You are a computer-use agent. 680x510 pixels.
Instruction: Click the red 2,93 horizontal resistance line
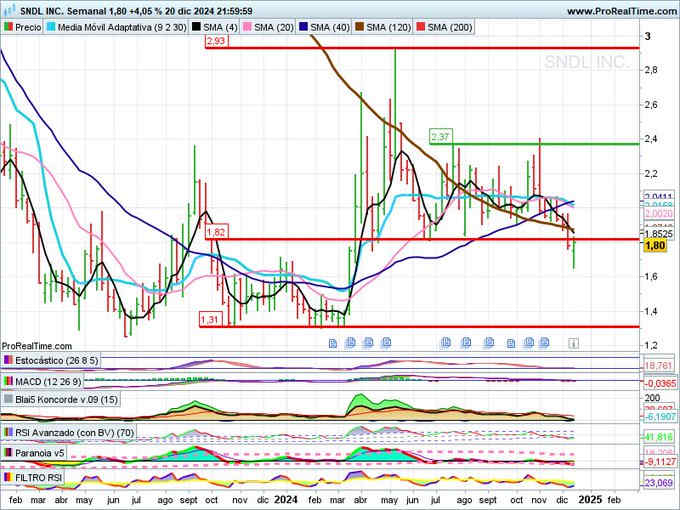[x=422, y=48]
